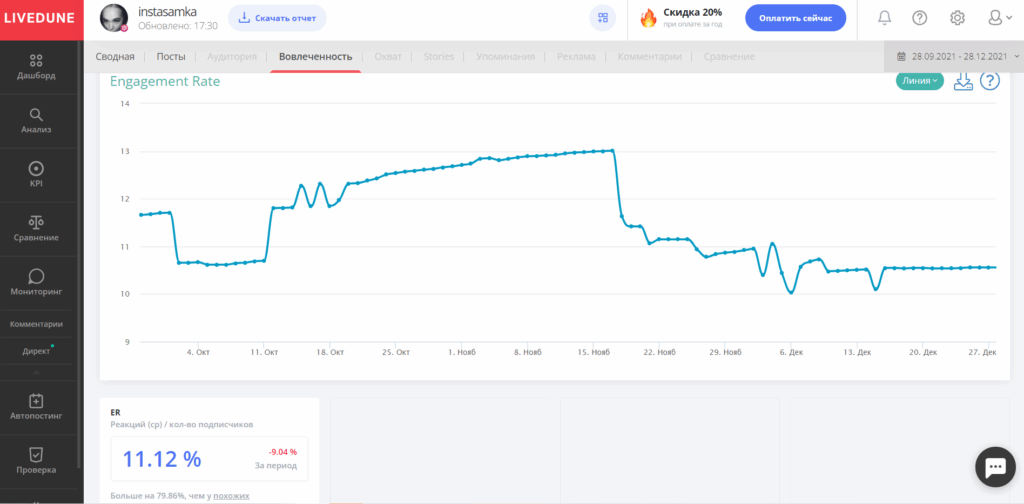Screen dimensions: 1024x504
Task: Open the Автопостинг calendar icon
Action: [x=37, y=400]
